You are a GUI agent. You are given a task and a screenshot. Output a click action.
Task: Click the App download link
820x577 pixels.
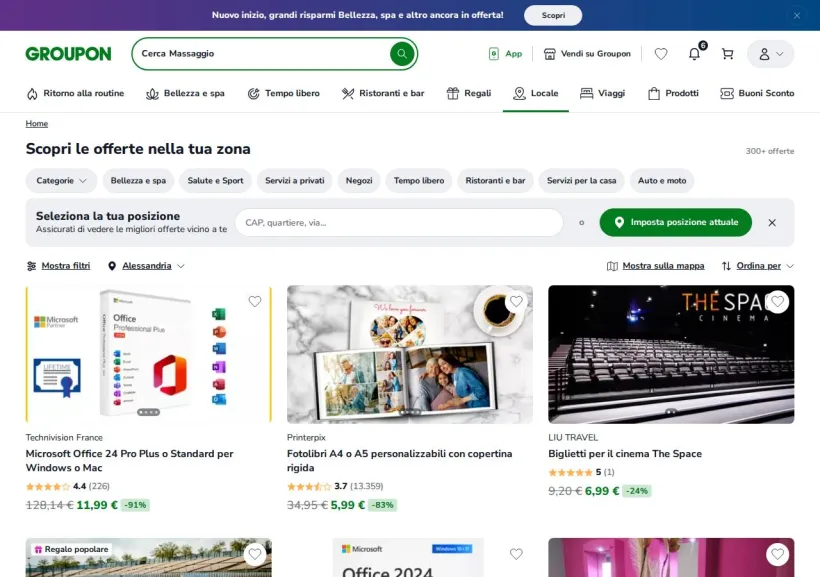coord(505,54)
